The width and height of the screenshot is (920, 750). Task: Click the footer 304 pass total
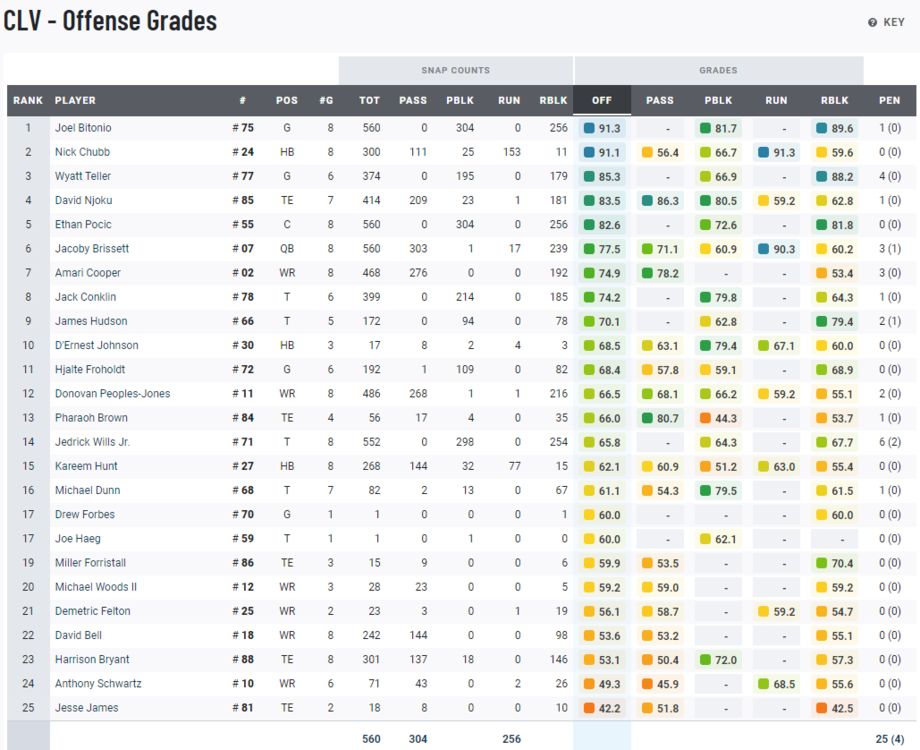pos(418,739)
